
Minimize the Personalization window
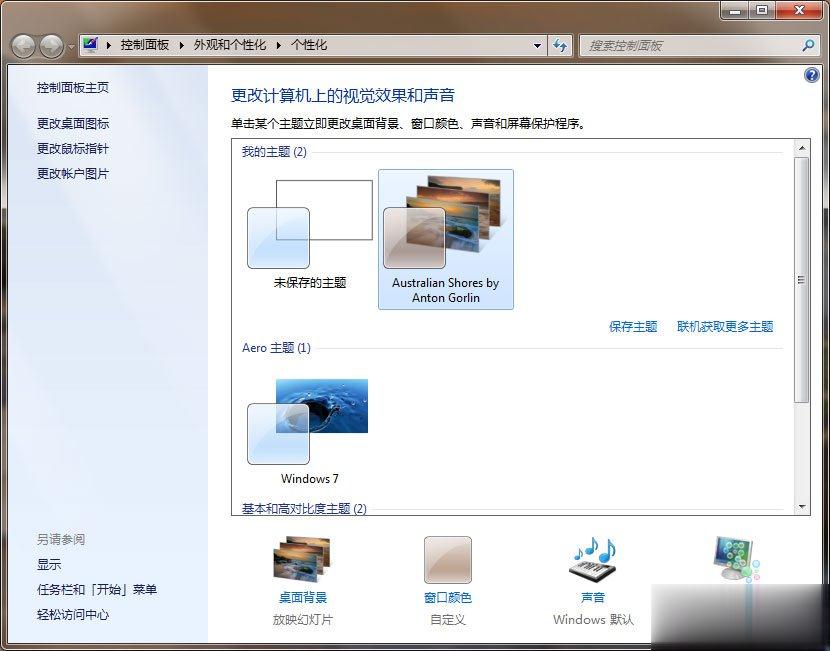pyautogui.click(x=734, y=11)
